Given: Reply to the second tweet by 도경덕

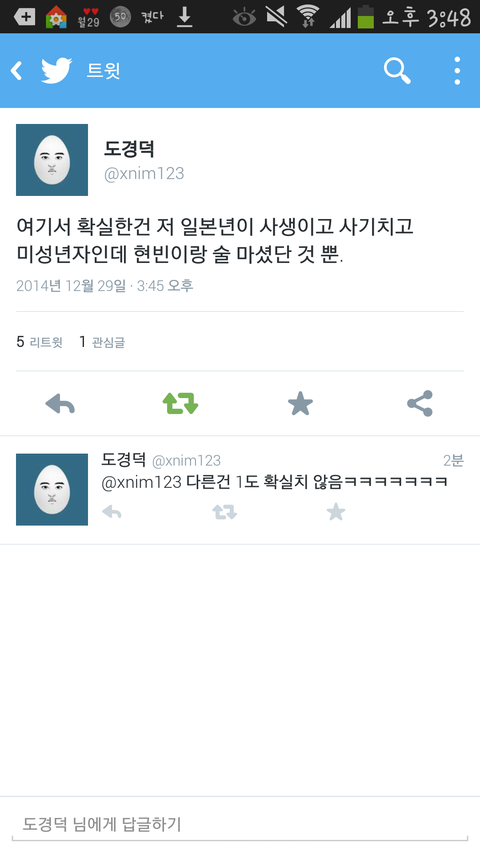Looking at the screenshot, I should coord(112,512).
